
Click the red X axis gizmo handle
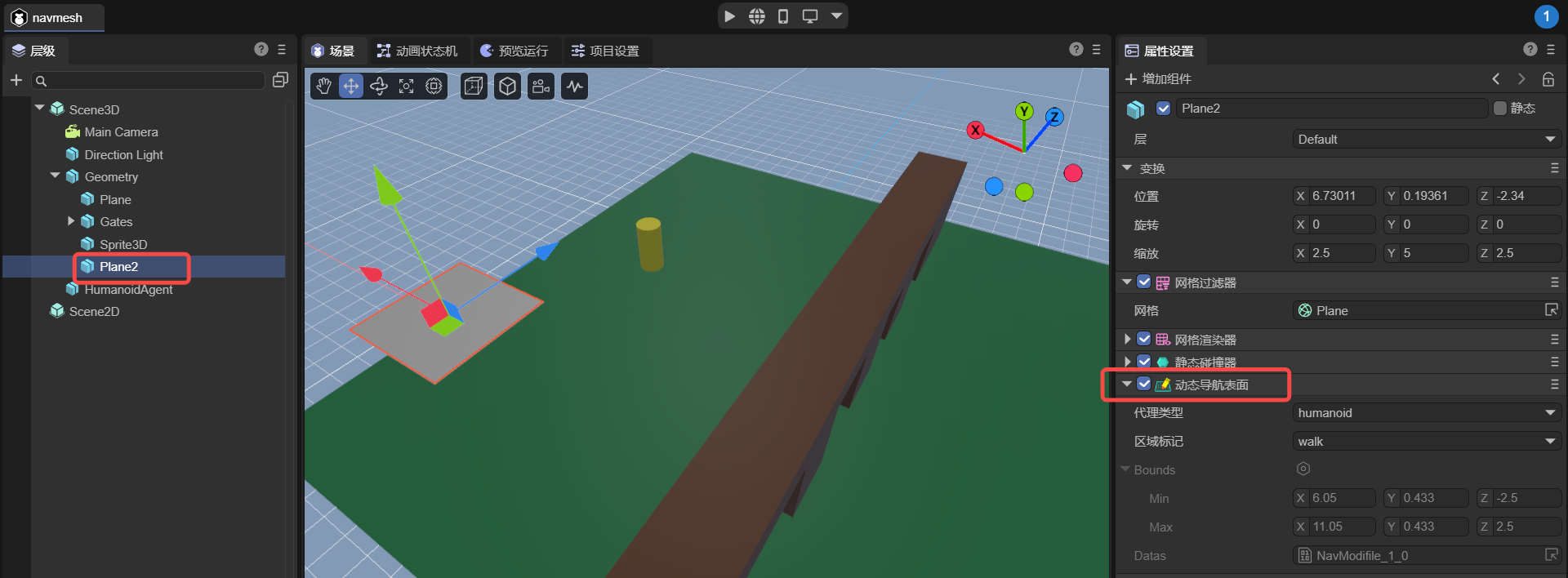[975, 130]
